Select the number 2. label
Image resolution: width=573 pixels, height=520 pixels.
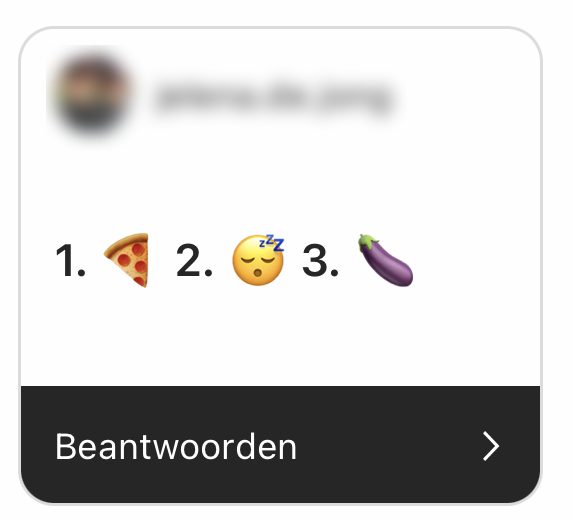pyautogui.click(x=194, y=261)
